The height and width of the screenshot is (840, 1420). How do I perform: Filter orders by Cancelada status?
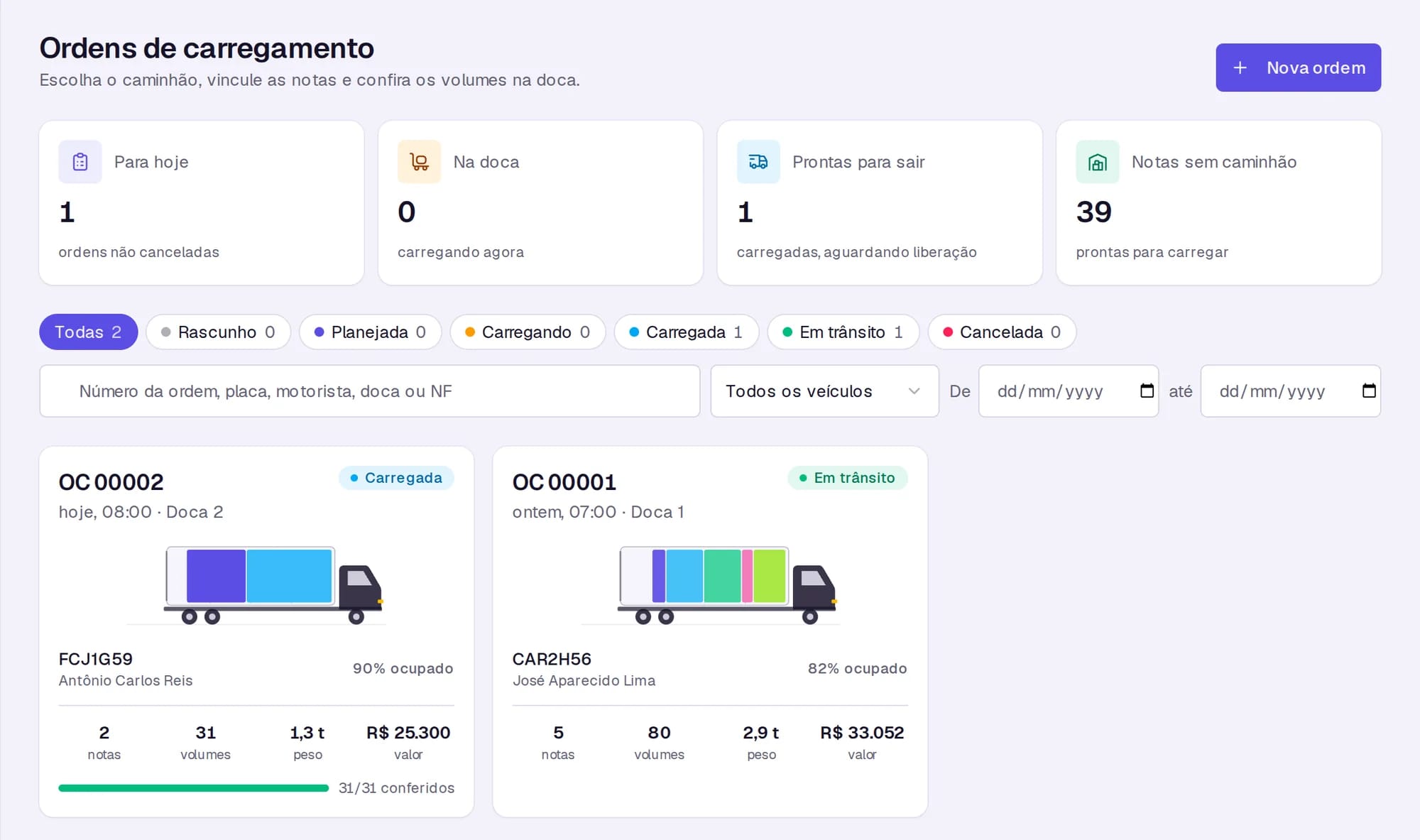click(x=1002, y=332)
